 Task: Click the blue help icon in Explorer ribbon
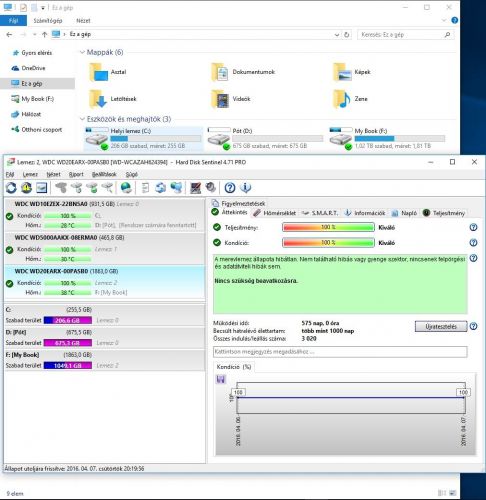click(x=454, y=20)
